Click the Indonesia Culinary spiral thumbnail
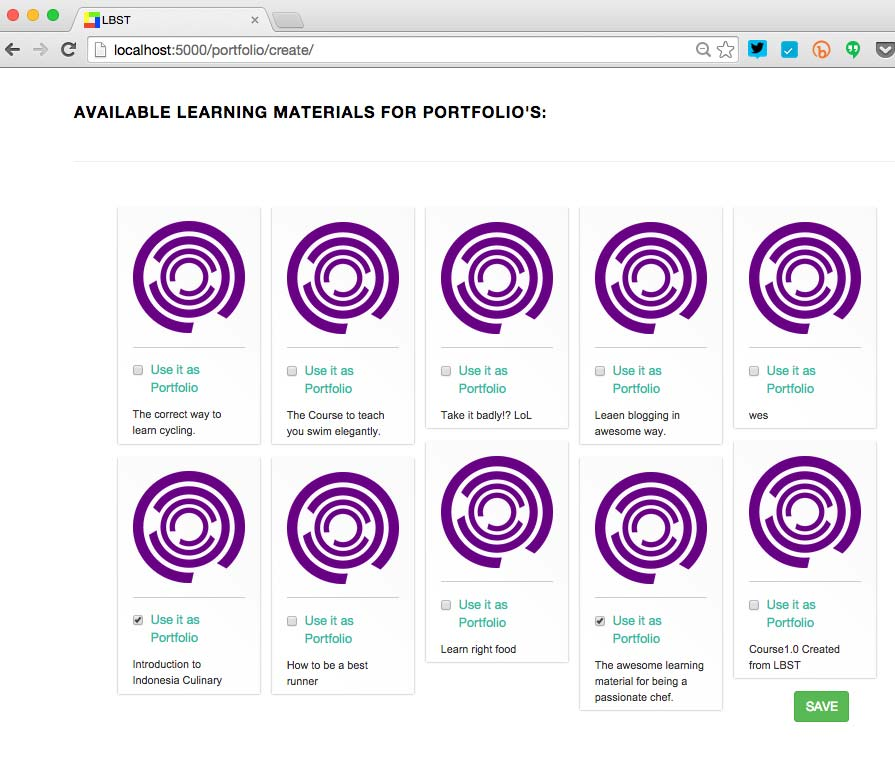 (x=189, y=527)
